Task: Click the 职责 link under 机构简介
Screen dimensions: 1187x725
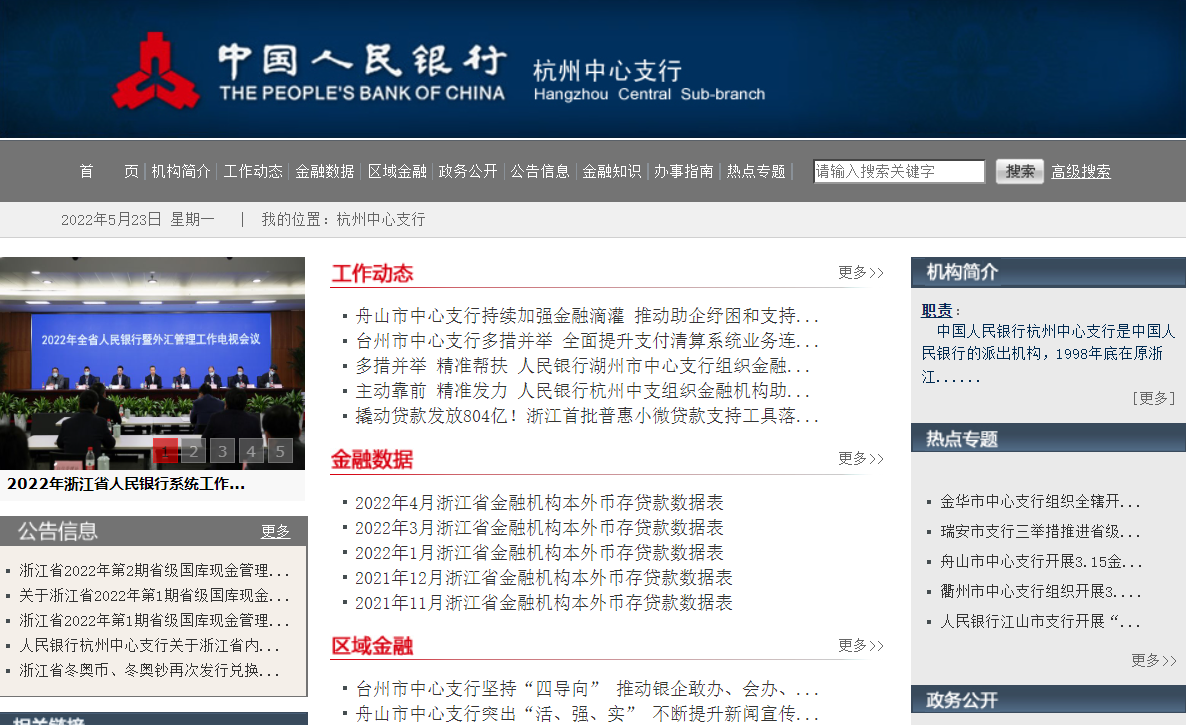Action: point(936,311)
